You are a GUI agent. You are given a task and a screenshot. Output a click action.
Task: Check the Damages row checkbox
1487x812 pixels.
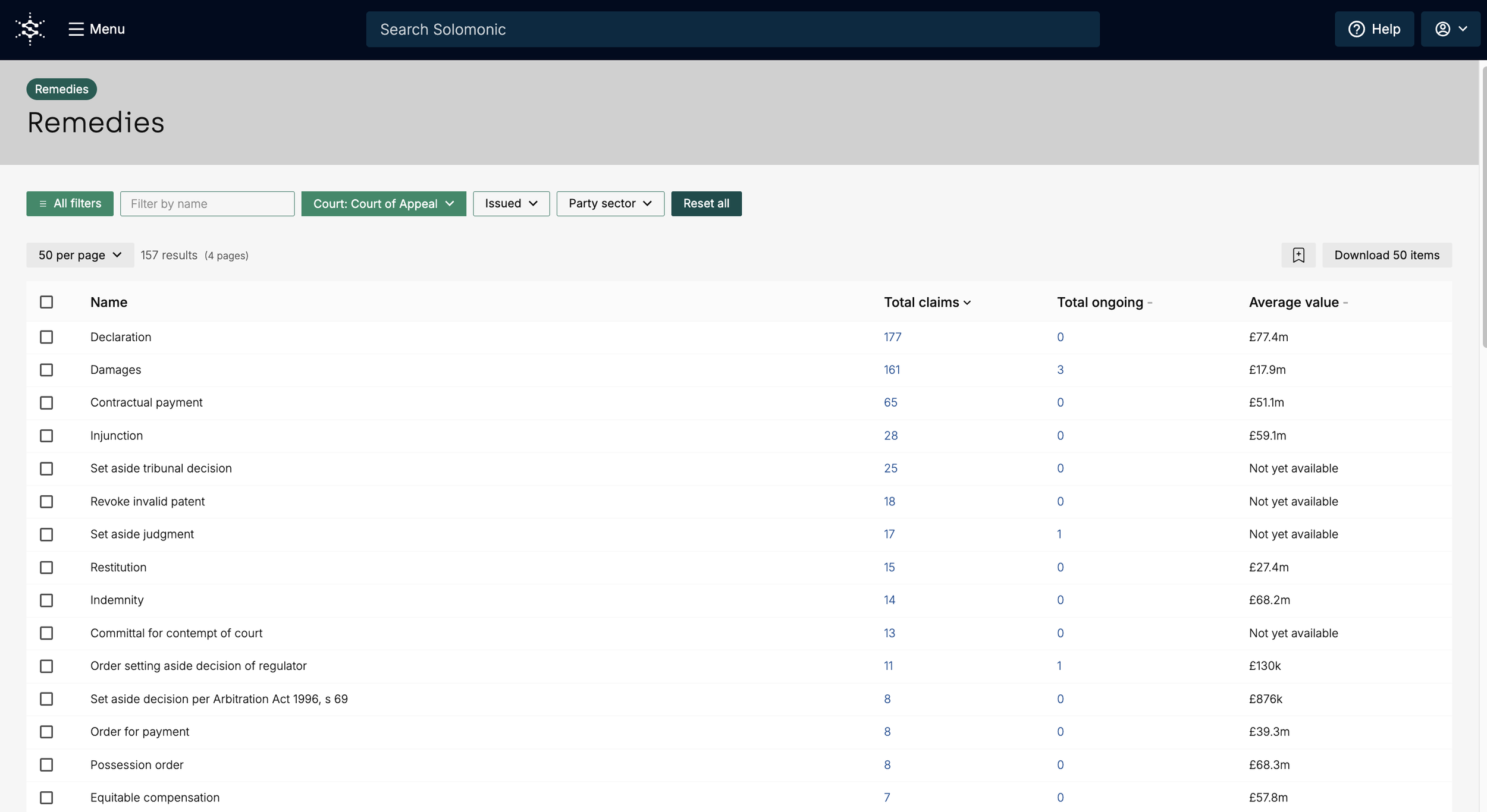click(x=46, y=370)
